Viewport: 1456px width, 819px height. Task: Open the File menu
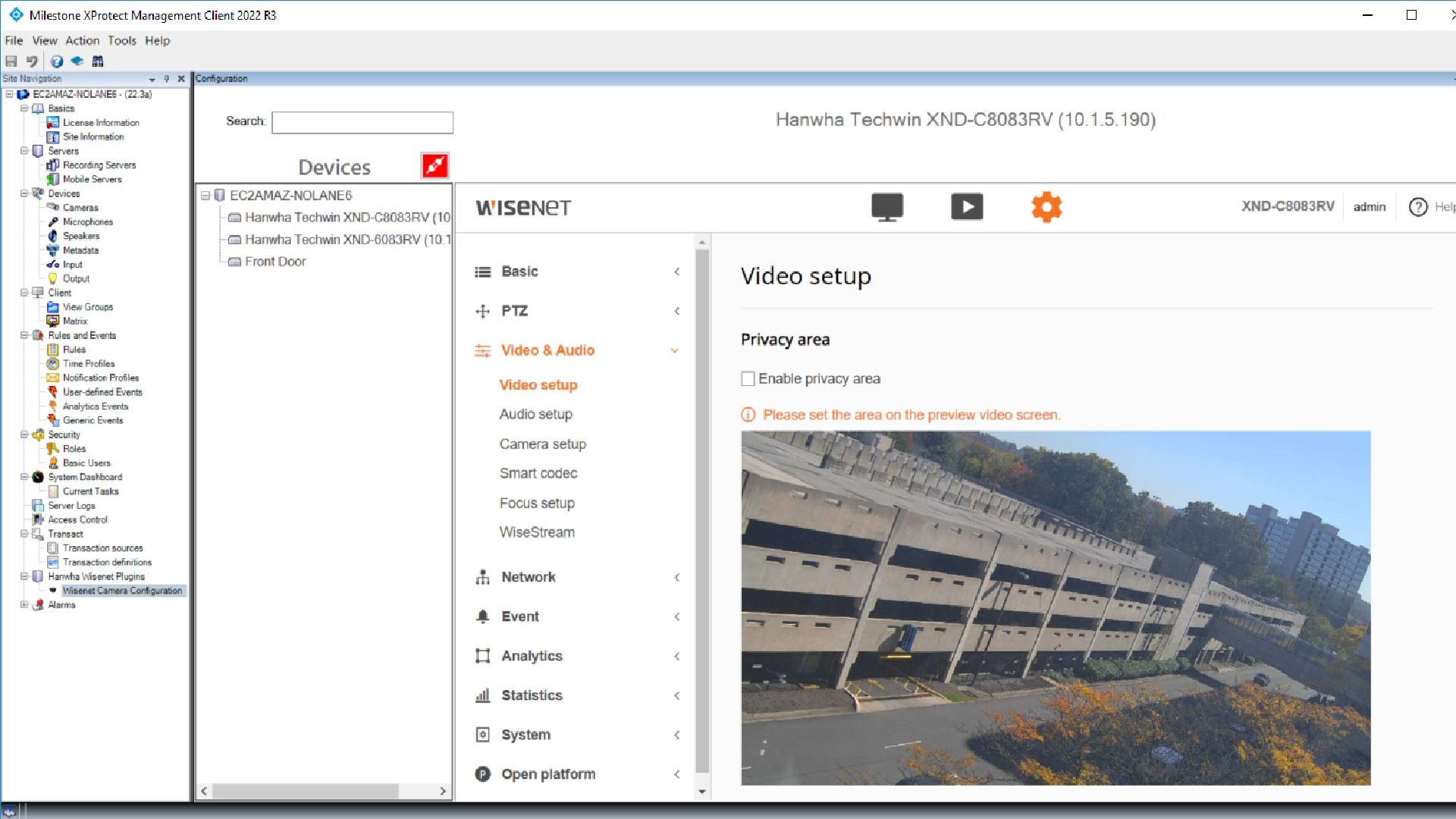coord(14,40)
